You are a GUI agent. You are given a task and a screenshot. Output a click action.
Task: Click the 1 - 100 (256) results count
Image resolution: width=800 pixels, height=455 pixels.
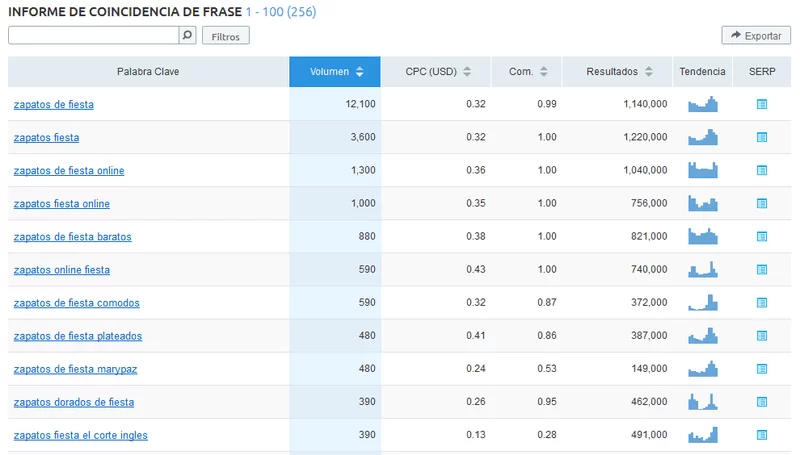tap(281, 12)
